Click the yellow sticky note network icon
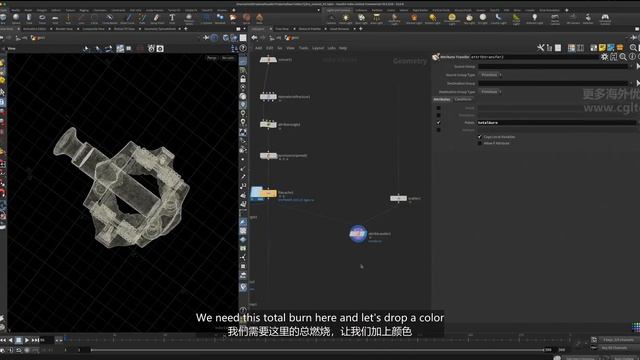640x360 pixels. coord(602,48)
